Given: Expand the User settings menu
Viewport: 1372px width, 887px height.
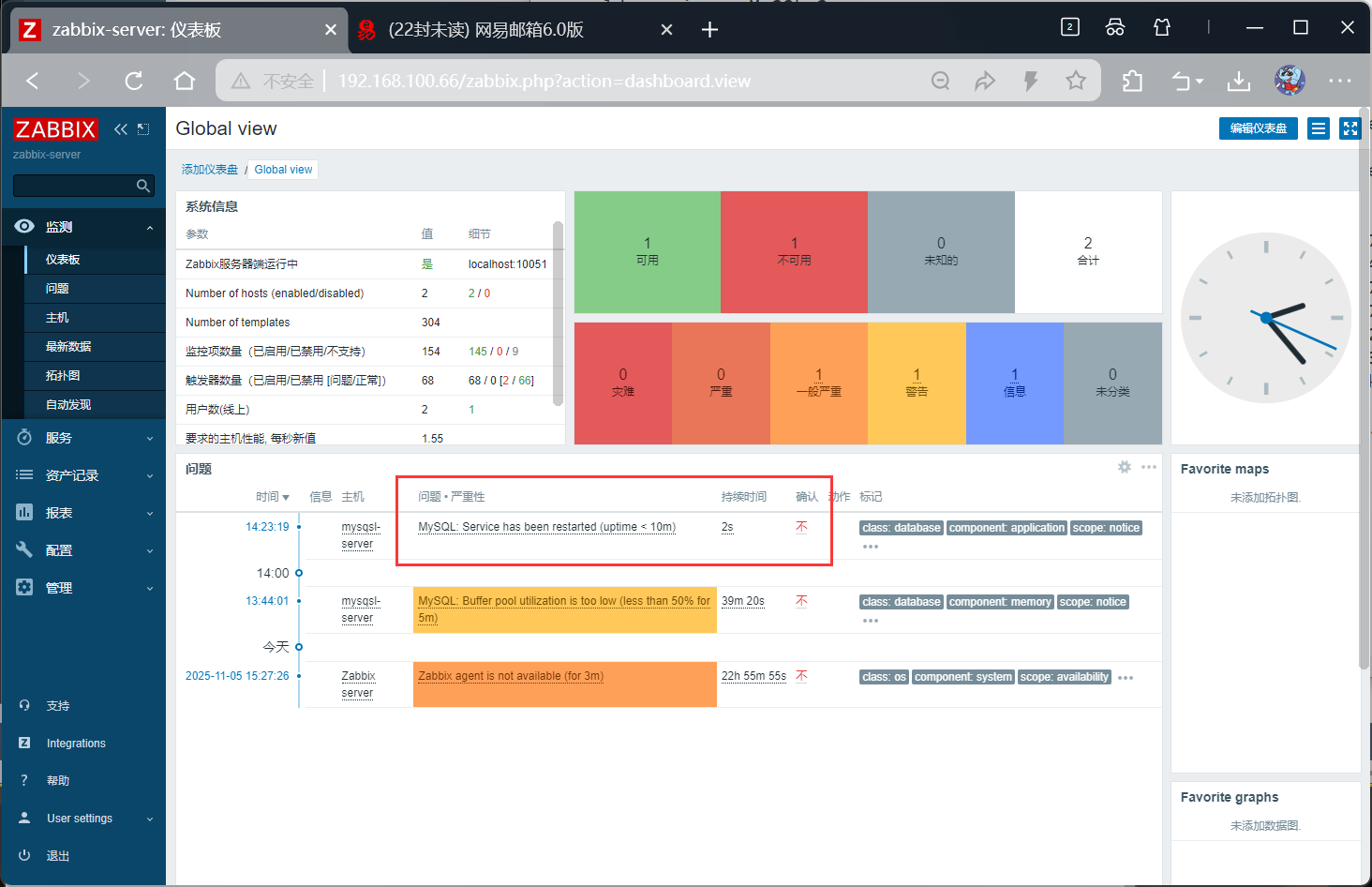Looking at the screenshot, I should point(84,819).
